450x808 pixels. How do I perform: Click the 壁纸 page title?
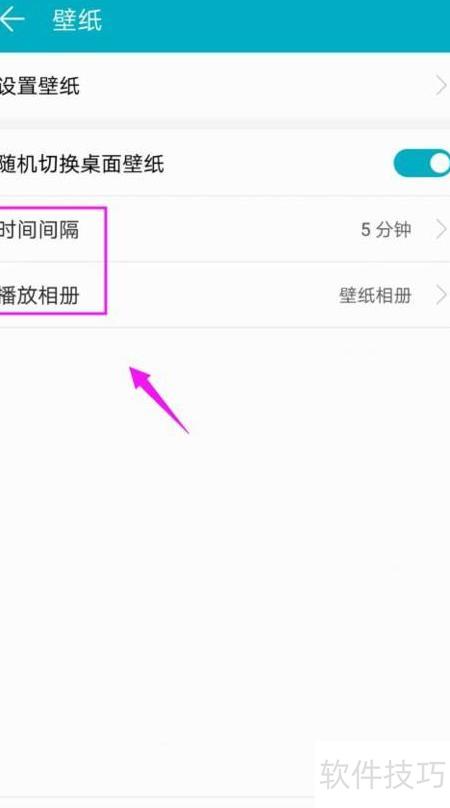77,20
